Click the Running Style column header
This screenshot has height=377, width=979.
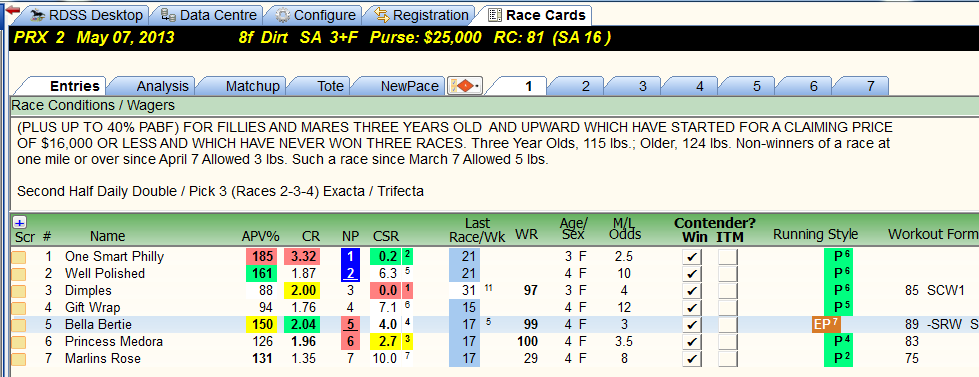tap(815, 235)
